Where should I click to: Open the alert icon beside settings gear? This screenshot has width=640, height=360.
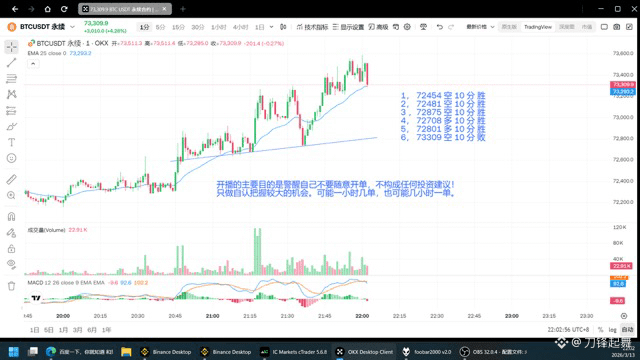423,27
